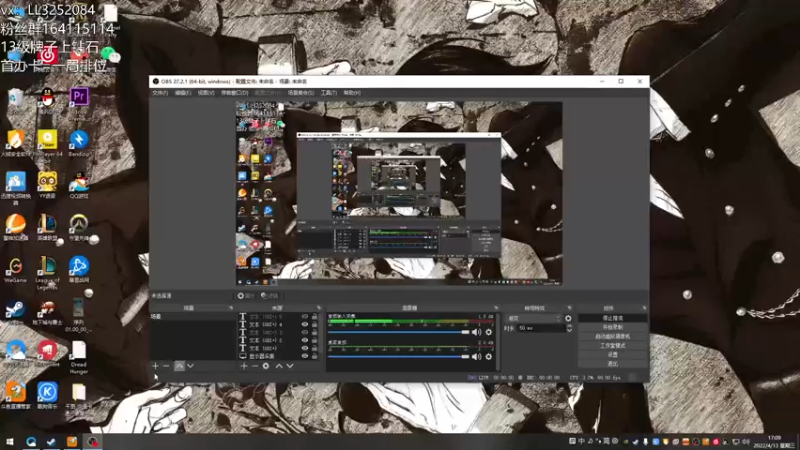Open the 视图(V) menu in OBS
This screenshot has width=800, height=450.
click(x=206, y=93)
